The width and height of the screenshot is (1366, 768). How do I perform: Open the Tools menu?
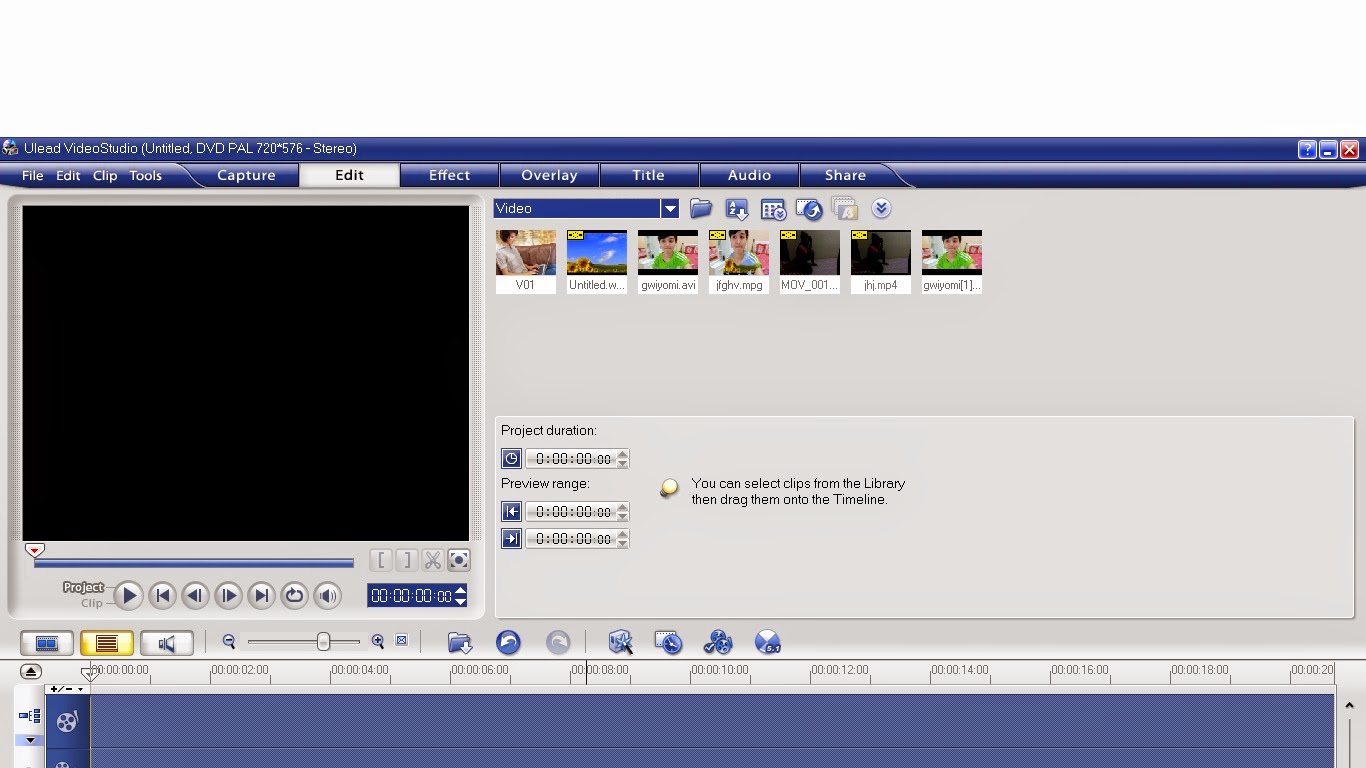(145, 175)
